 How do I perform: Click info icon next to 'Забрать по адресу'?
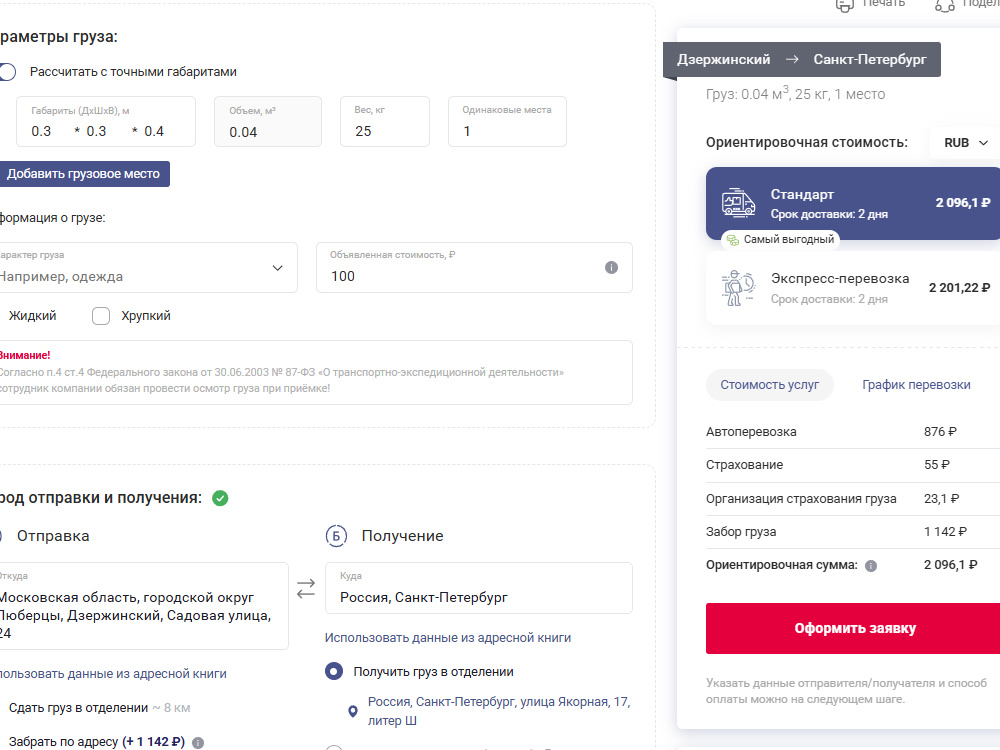(x=198, y=742)
